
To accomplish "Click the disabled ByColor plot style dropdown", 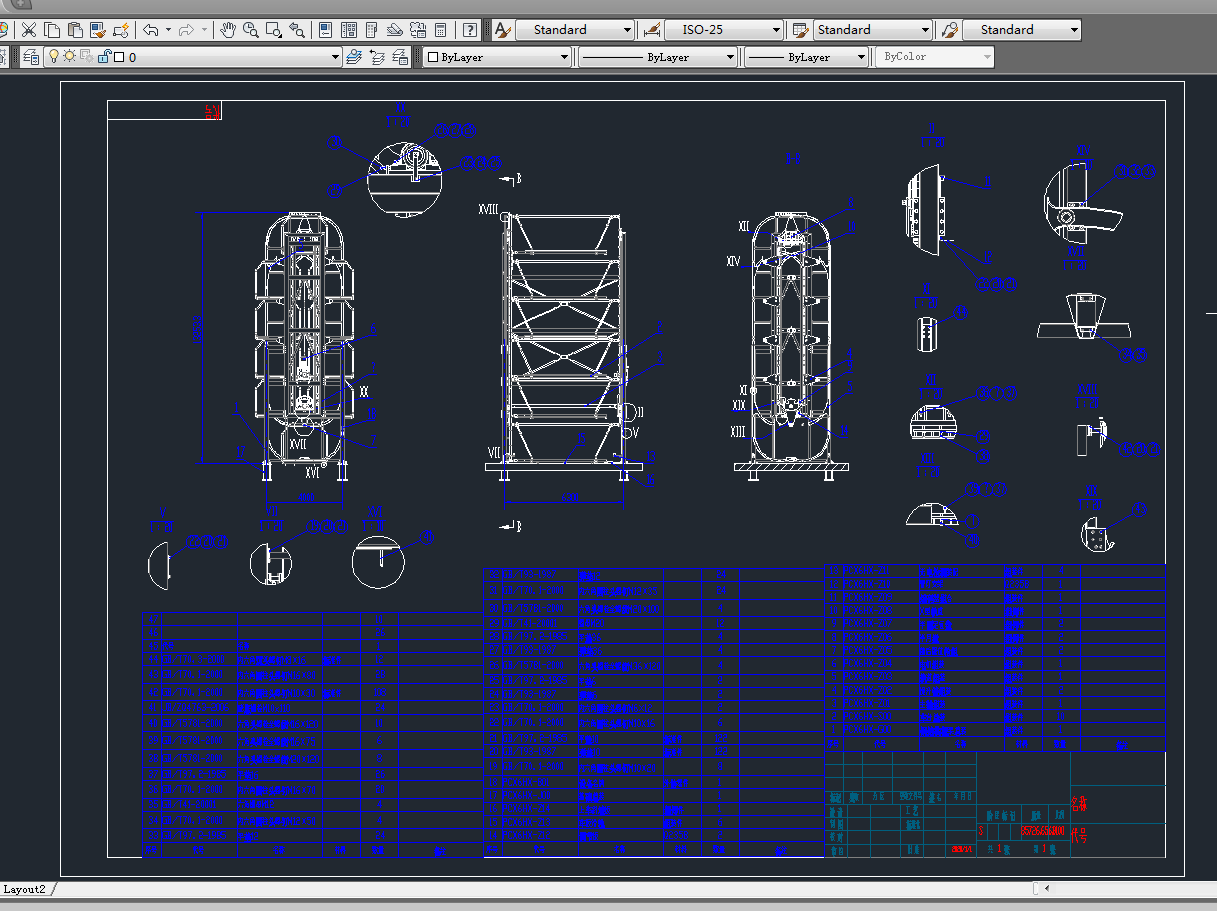I will coord(935,57).
